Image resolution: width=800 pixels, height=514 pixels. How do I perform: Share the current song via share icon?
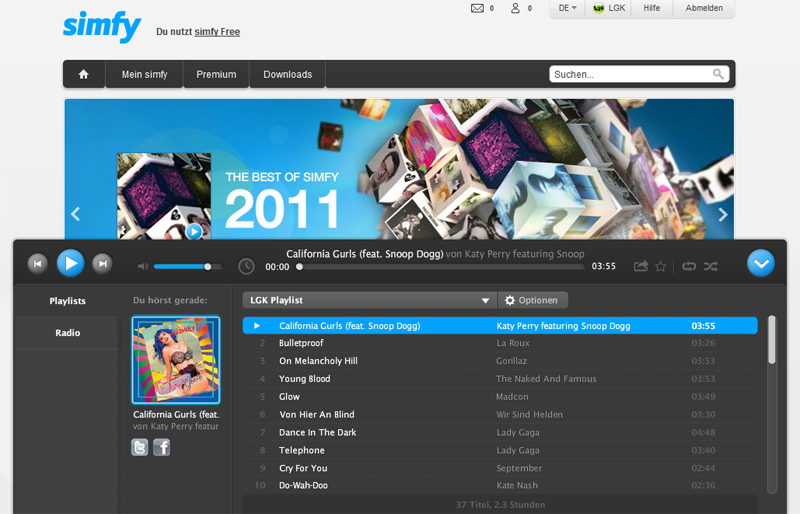pyautogui.click(x=640, y=267)
